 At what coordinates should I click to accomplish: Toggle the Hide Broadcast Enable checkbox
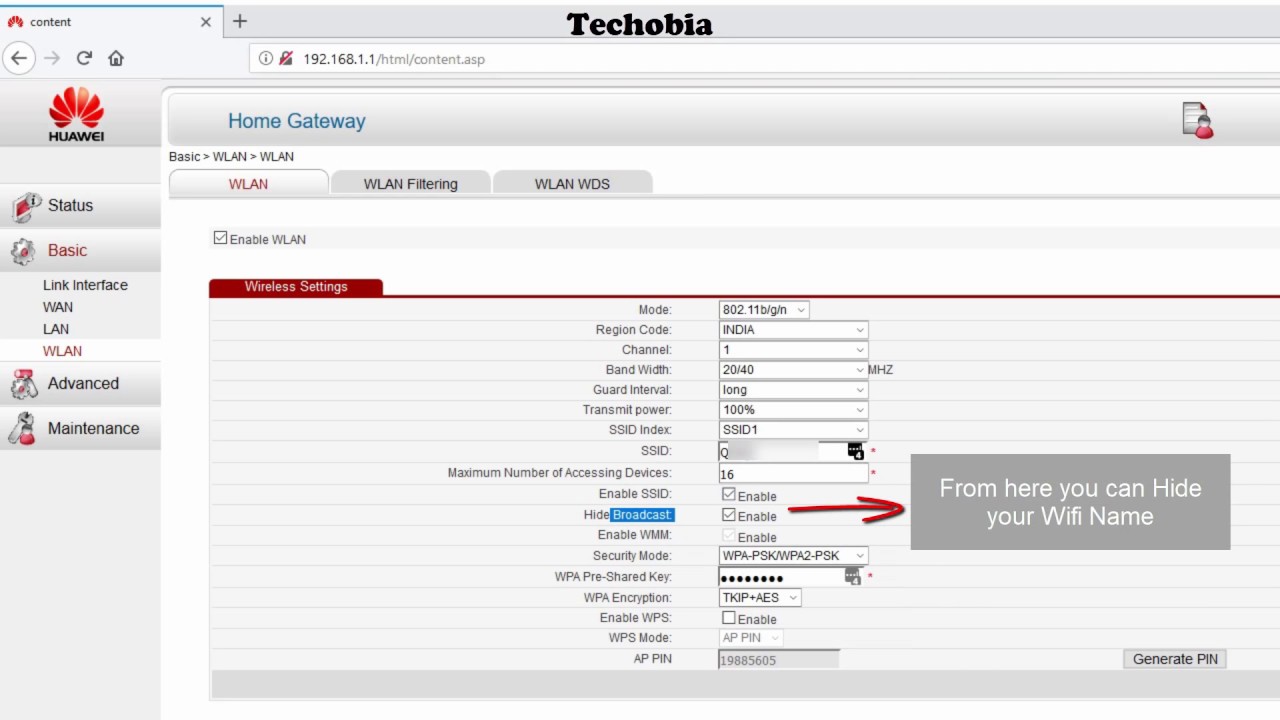click(x=729, y=515)
